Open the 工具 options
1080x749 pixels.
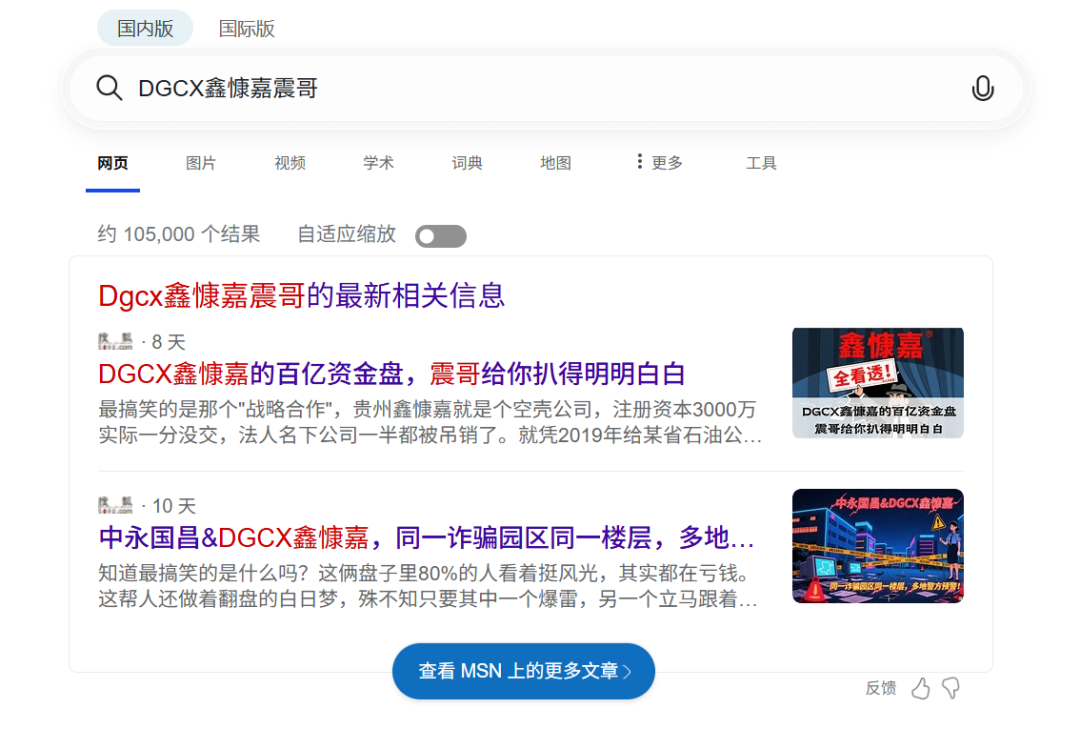761,163
